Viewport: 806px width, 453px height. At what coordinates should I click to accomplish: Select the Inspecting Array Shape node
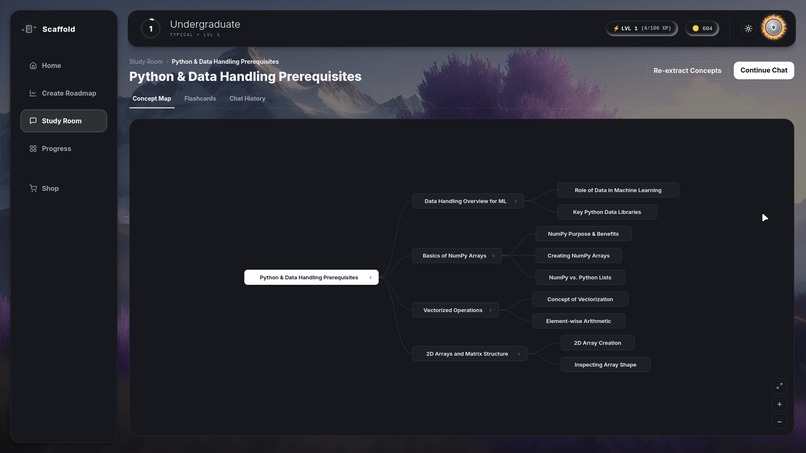pos(606,365)
